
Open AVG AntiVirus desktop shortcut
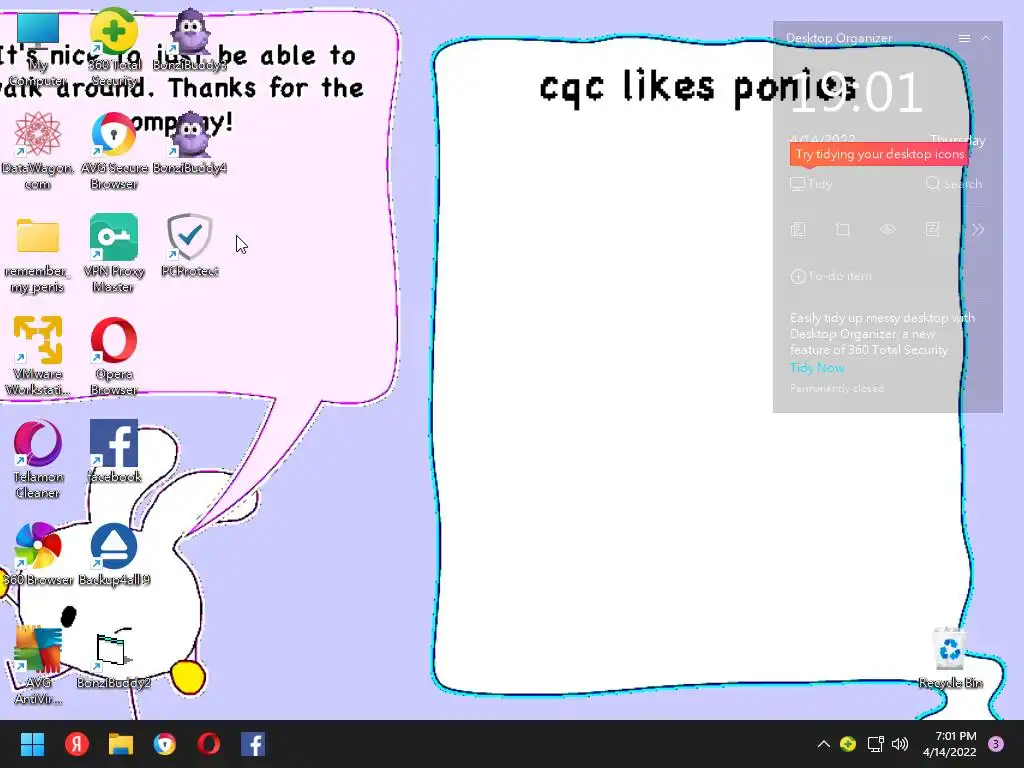point(37,666)
